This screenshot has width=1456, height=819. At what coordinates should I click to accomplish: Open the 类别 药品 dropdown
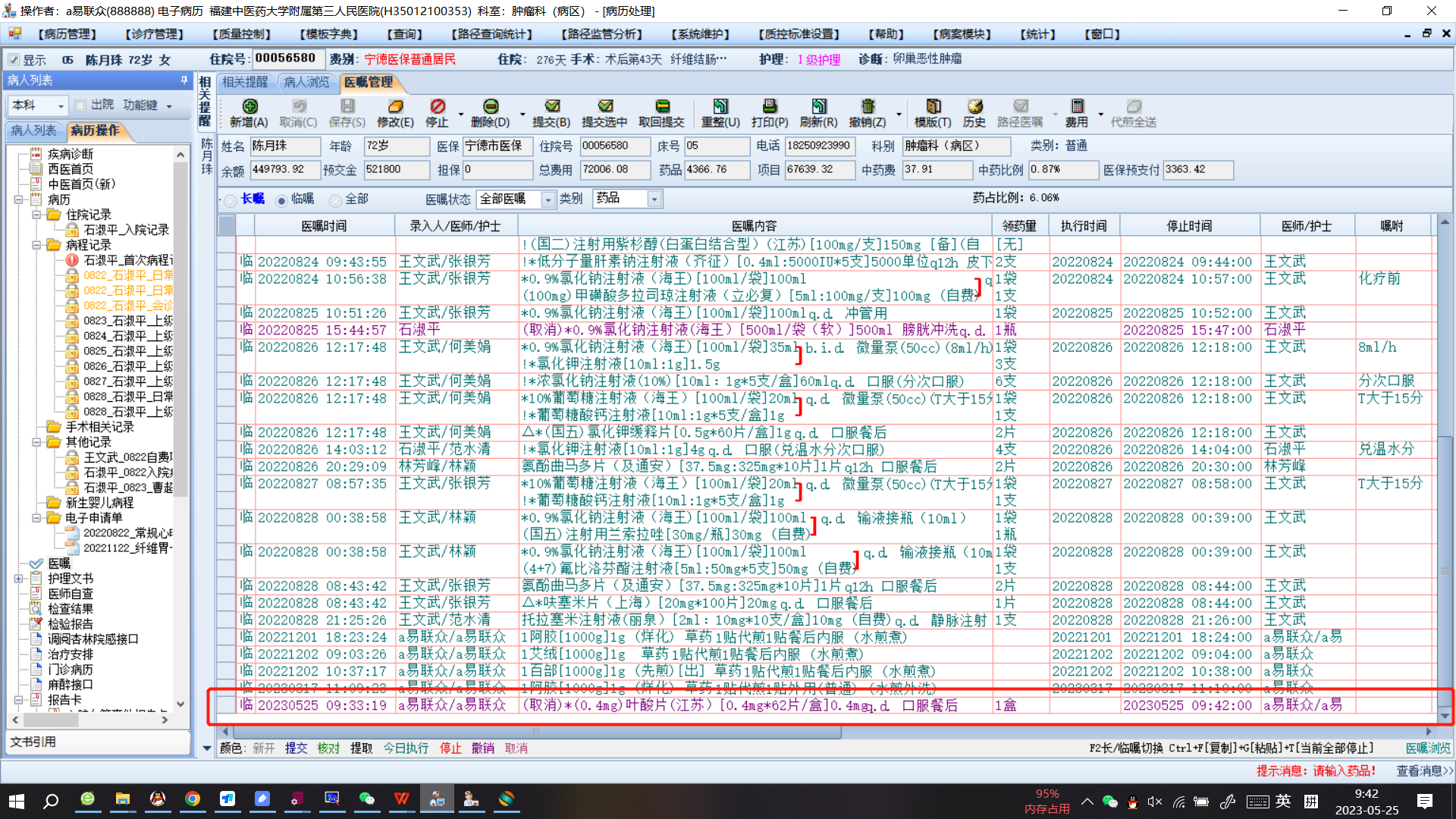[x=654, y=199]
